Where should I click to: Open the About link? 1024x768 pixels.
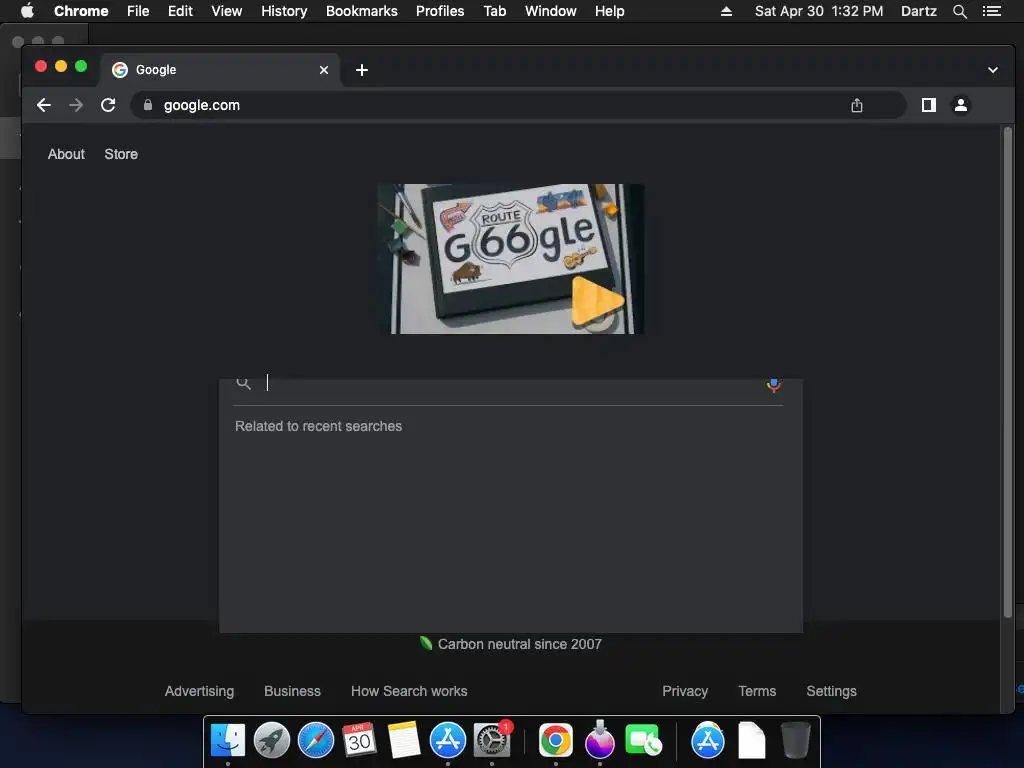tap(66, 154)
